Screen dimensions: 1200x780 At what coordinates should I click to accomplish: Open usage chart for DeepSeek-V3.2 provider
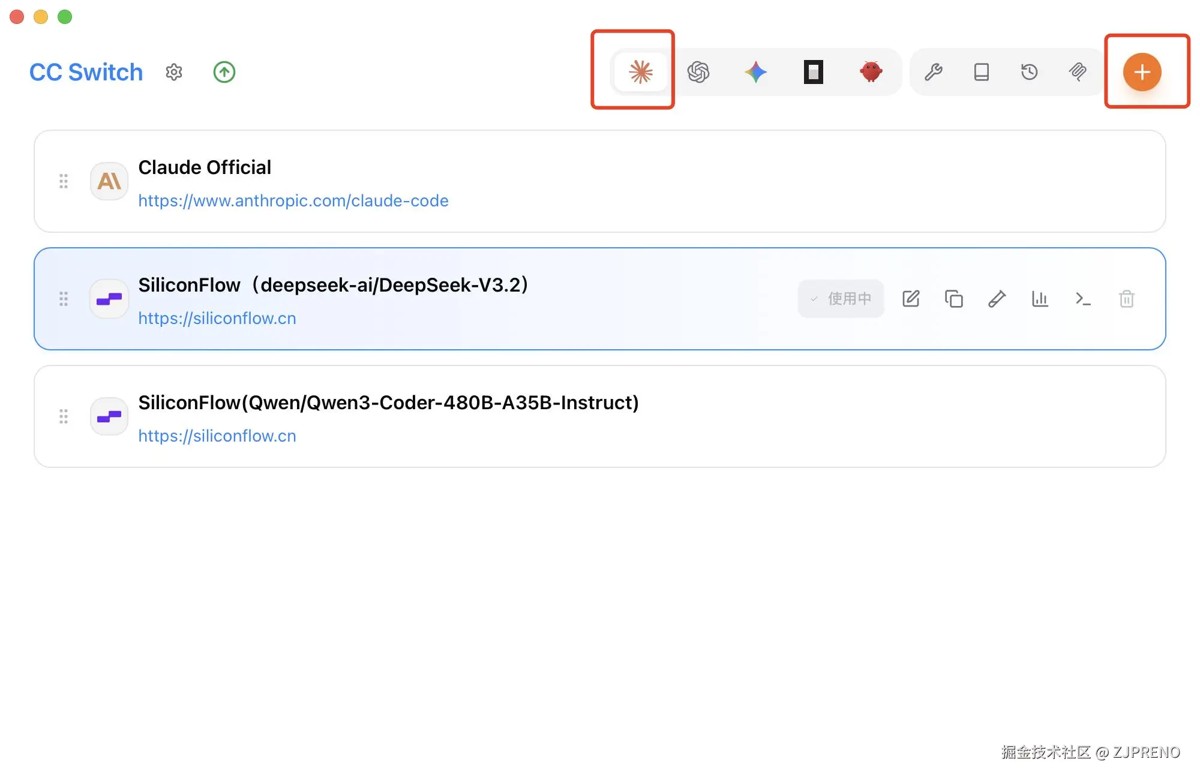click(1040, 299)
